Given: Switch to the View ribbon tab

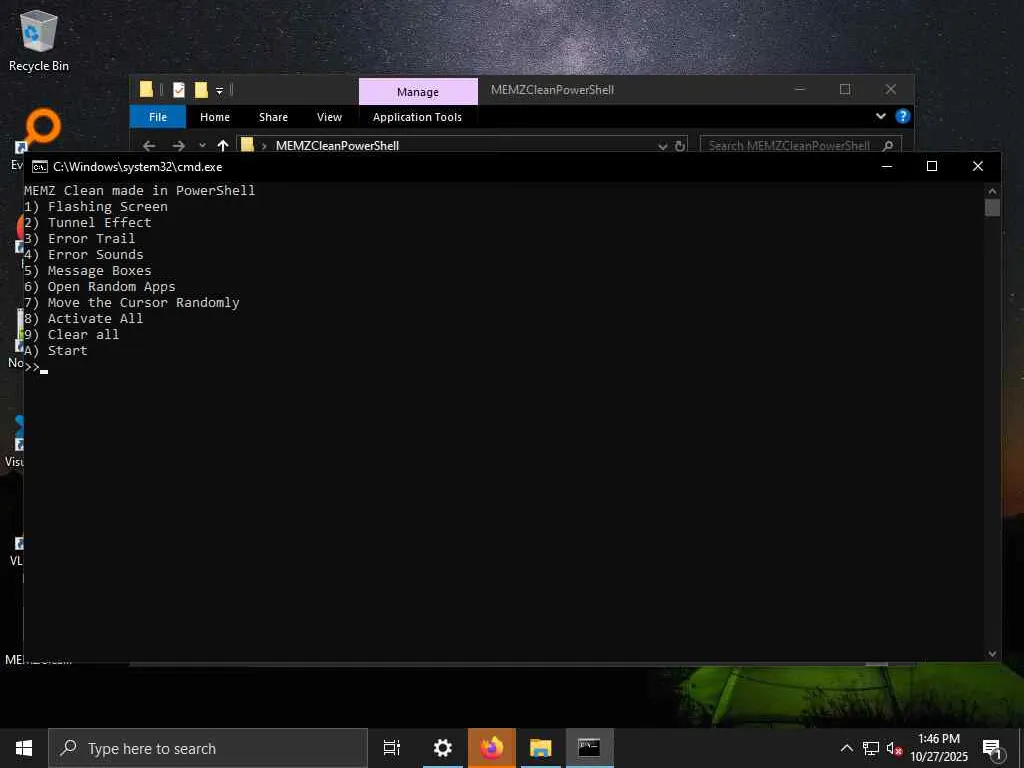Looking at the screenshot, I should (x=329, y=117).
